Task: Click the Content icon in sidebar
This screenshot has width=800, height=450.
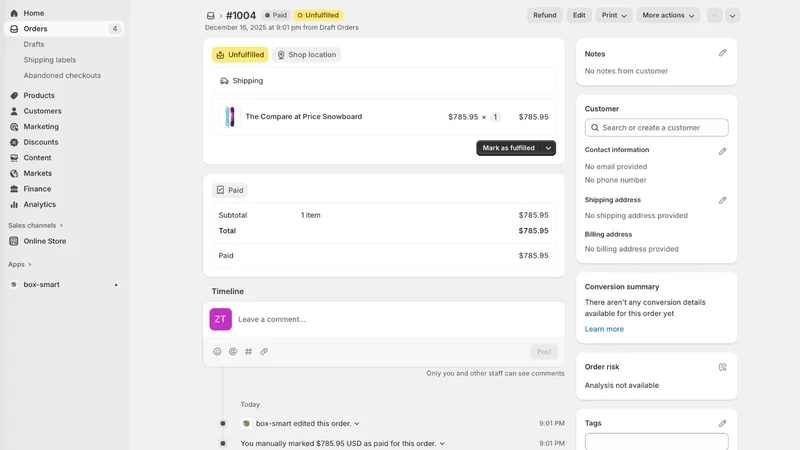Action: (x=14, y=158)
